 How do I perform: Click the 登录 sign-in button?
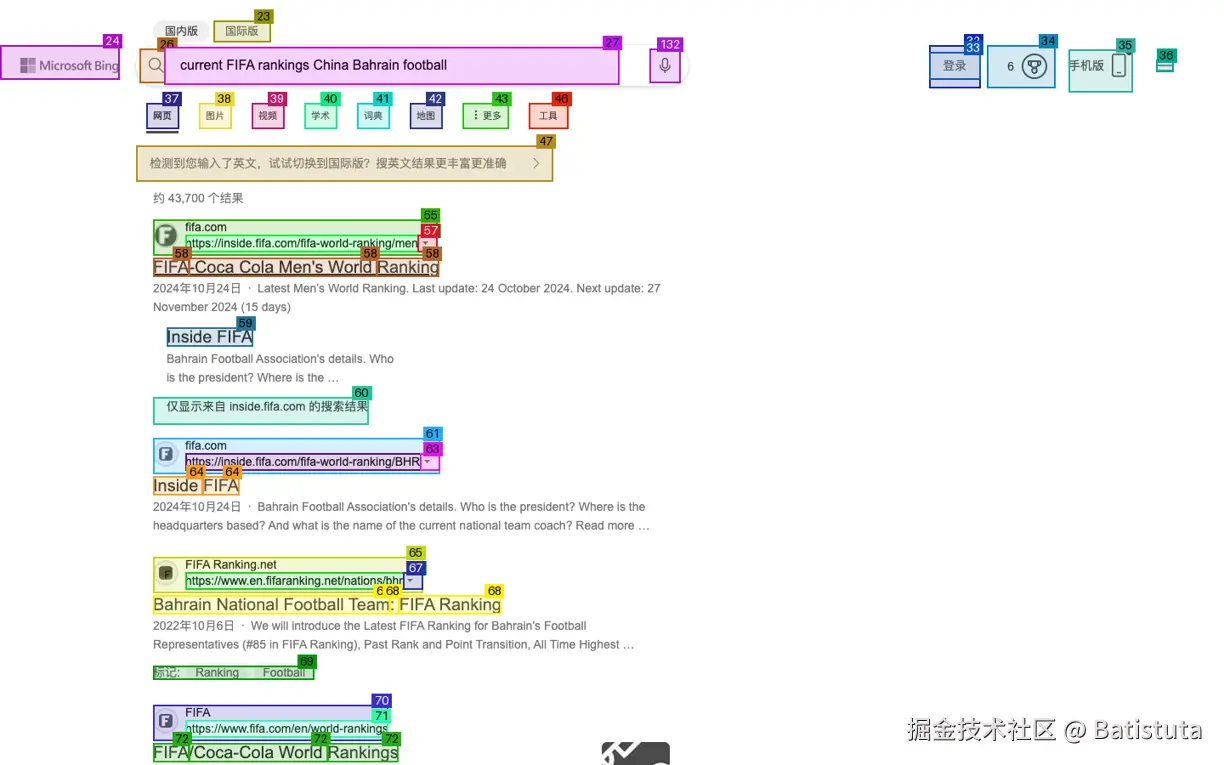pos(955,66)
